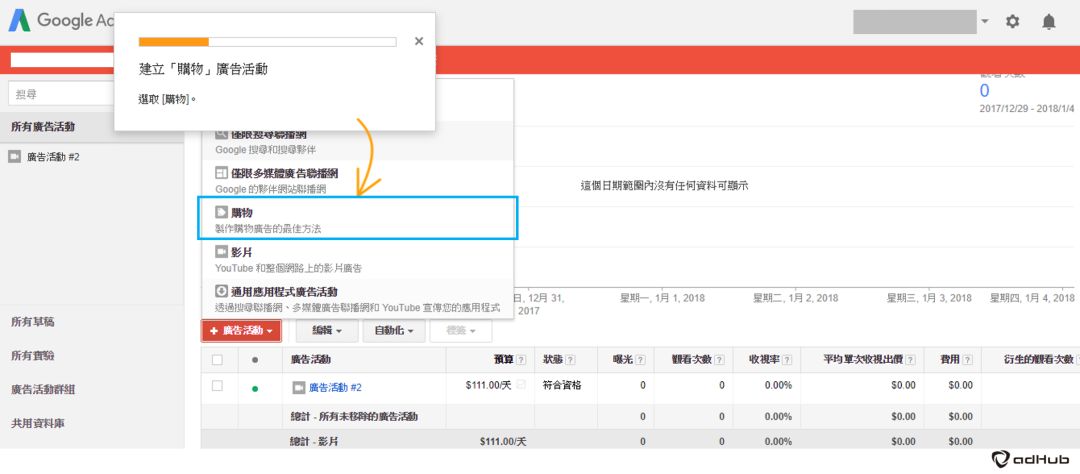This screenshot has width=1080, height=474.
Task: Open the account dropdown arrow at top right
Action: point(985,21)
